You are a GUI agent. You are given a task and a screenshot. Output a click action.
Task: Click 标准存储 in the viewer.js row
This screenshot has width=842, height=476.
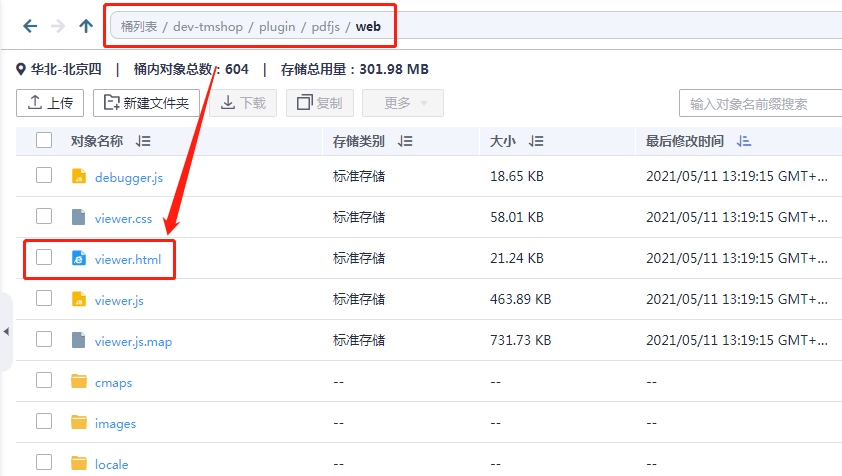click(359, 299)
